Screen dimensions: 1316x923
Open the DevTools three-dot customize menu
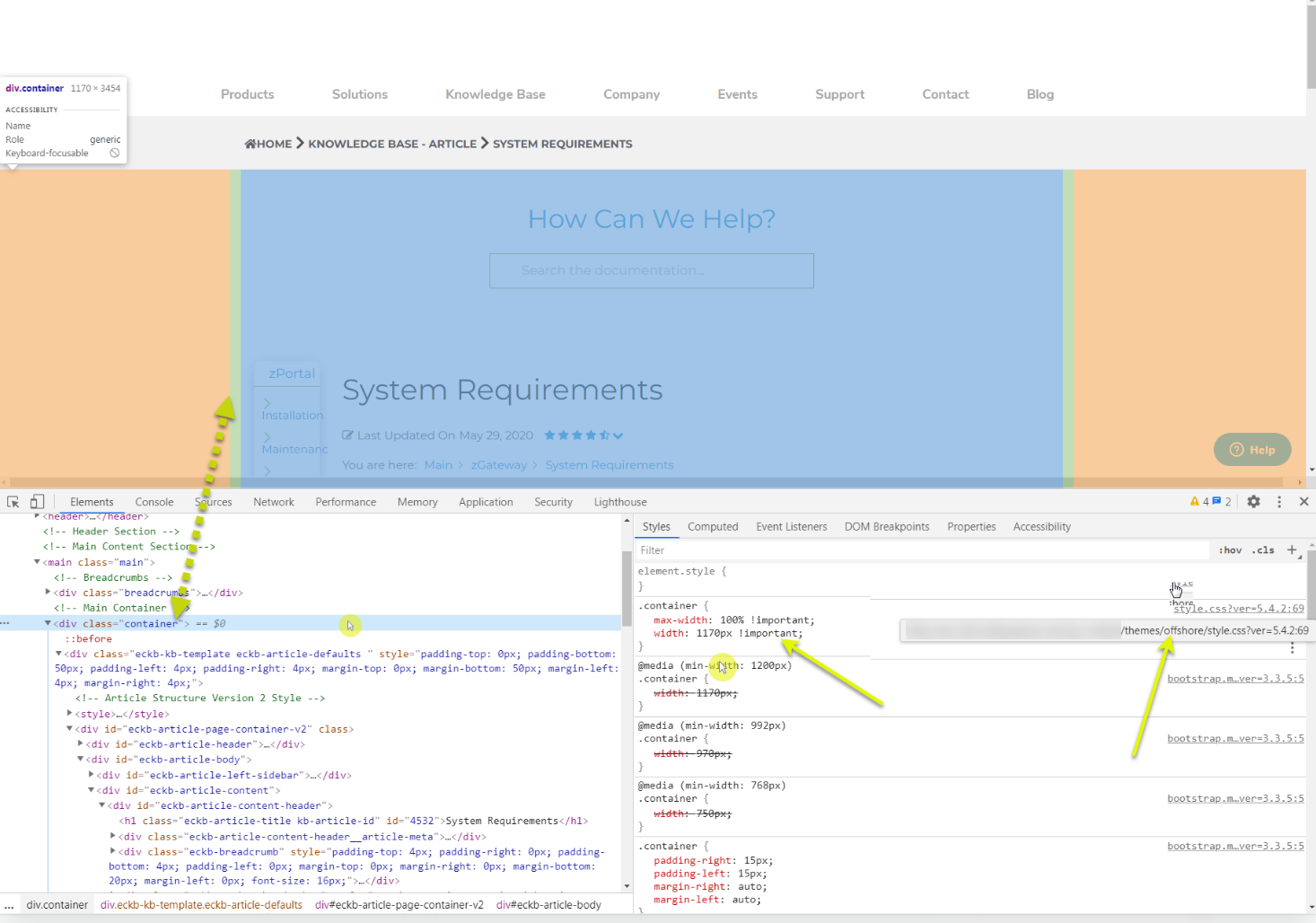coord(1279,502)
